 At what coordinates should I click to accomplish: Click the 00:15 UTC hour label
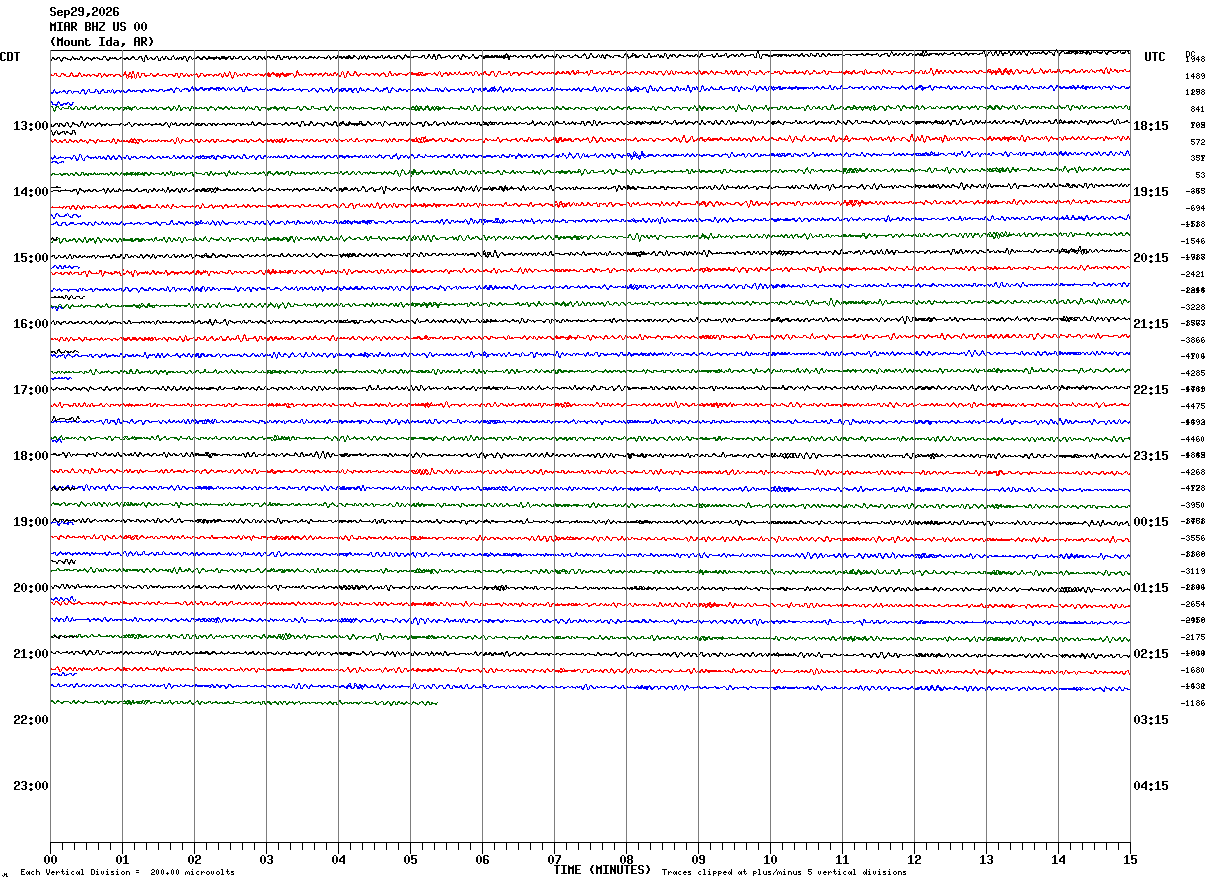pyautogui.click(x=1150, y=522)
